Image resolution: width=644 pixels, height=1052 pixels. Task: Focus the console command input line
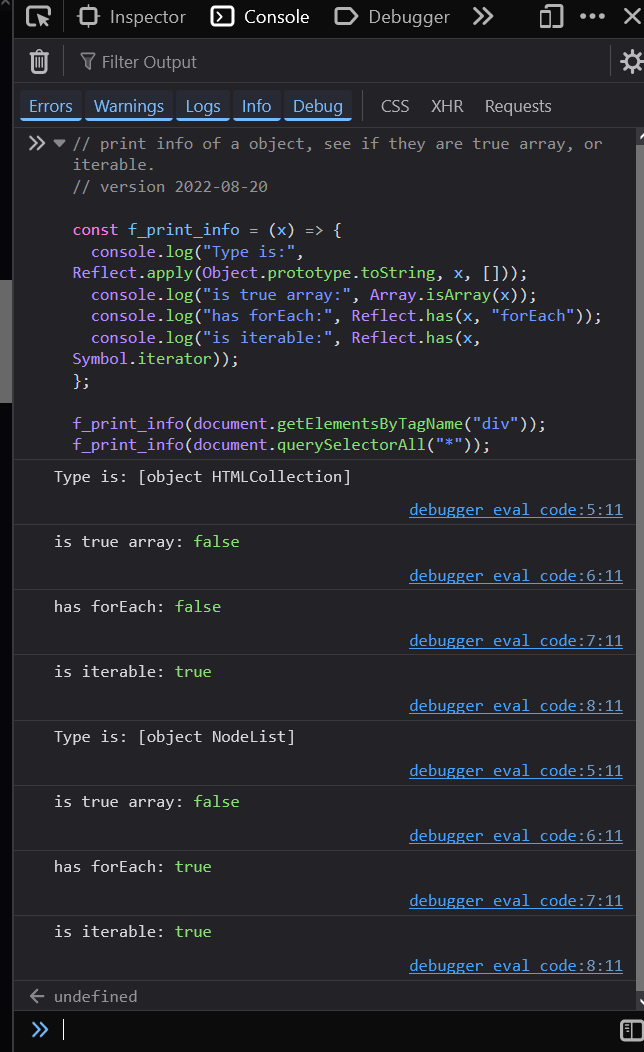pos(335,1029)
